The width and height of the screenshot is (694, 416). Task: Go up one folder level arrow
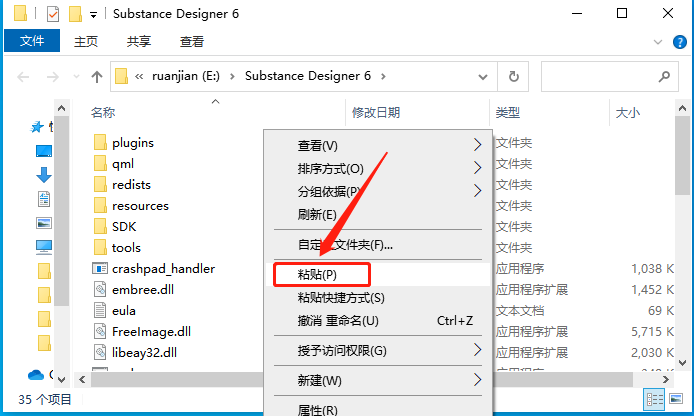coord(97,77)
